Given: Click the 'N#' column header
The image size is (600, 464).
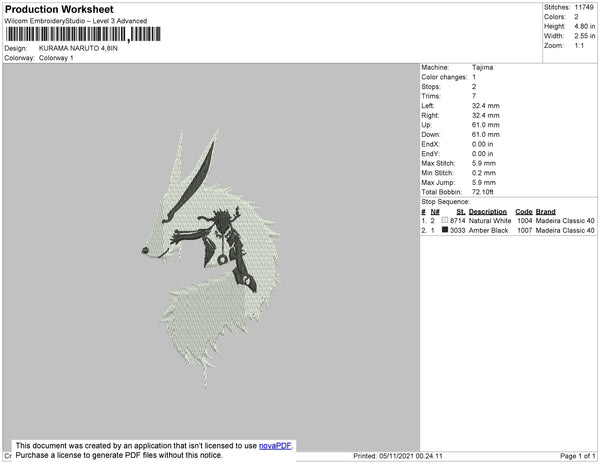Looking at the screenshot, I should point(435,212).
